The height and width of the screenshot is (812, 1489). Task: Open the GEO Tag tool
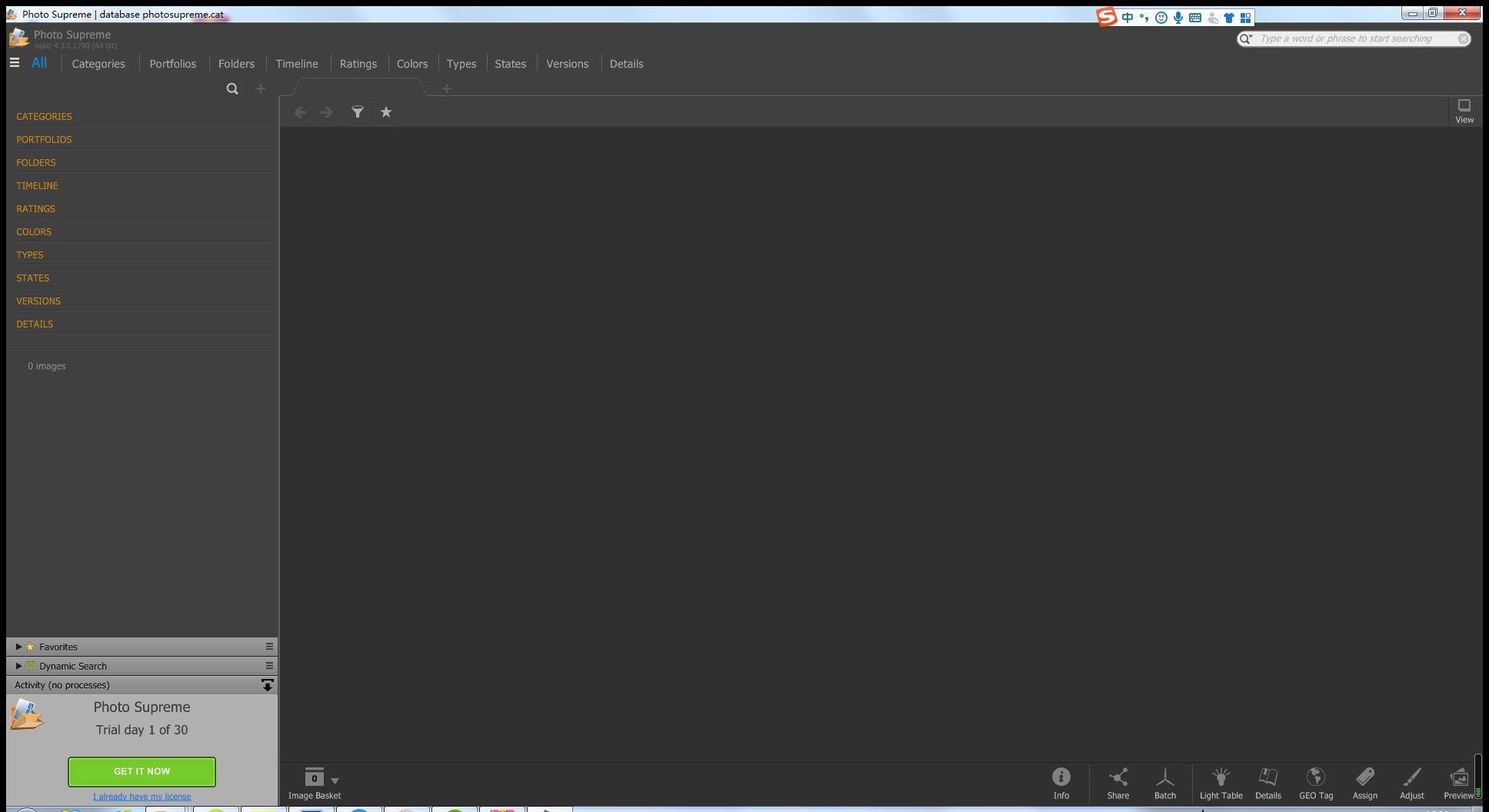pos(1316,784)
